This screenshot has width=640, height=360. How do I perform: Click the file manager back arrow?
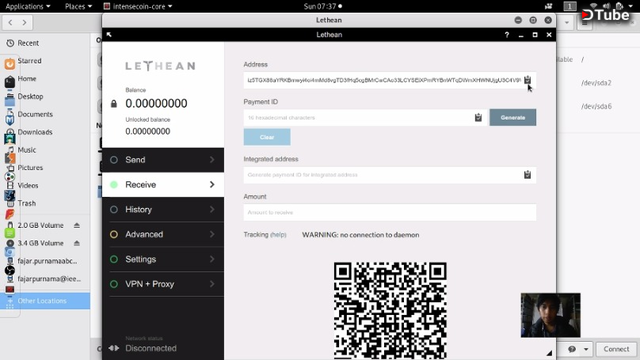[x=10, y=22]
